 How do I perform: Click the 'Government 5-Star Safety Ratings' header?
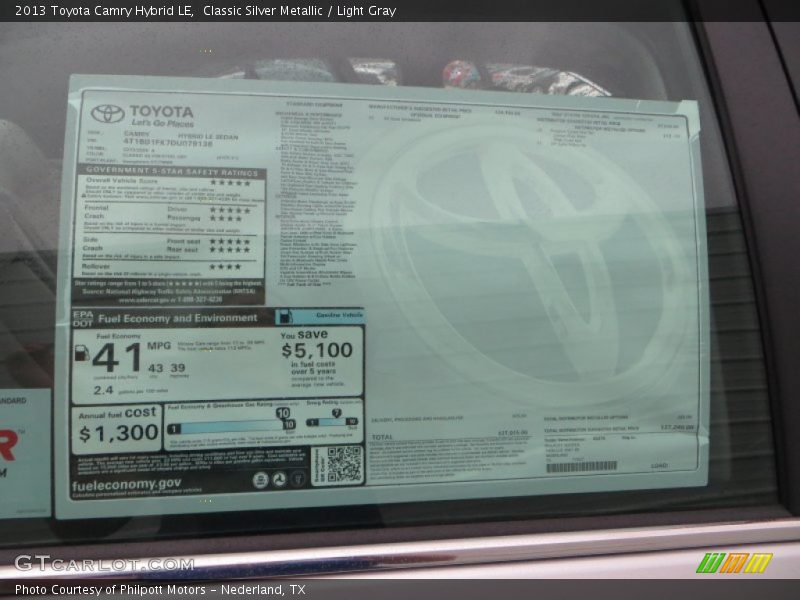(172, 172)
